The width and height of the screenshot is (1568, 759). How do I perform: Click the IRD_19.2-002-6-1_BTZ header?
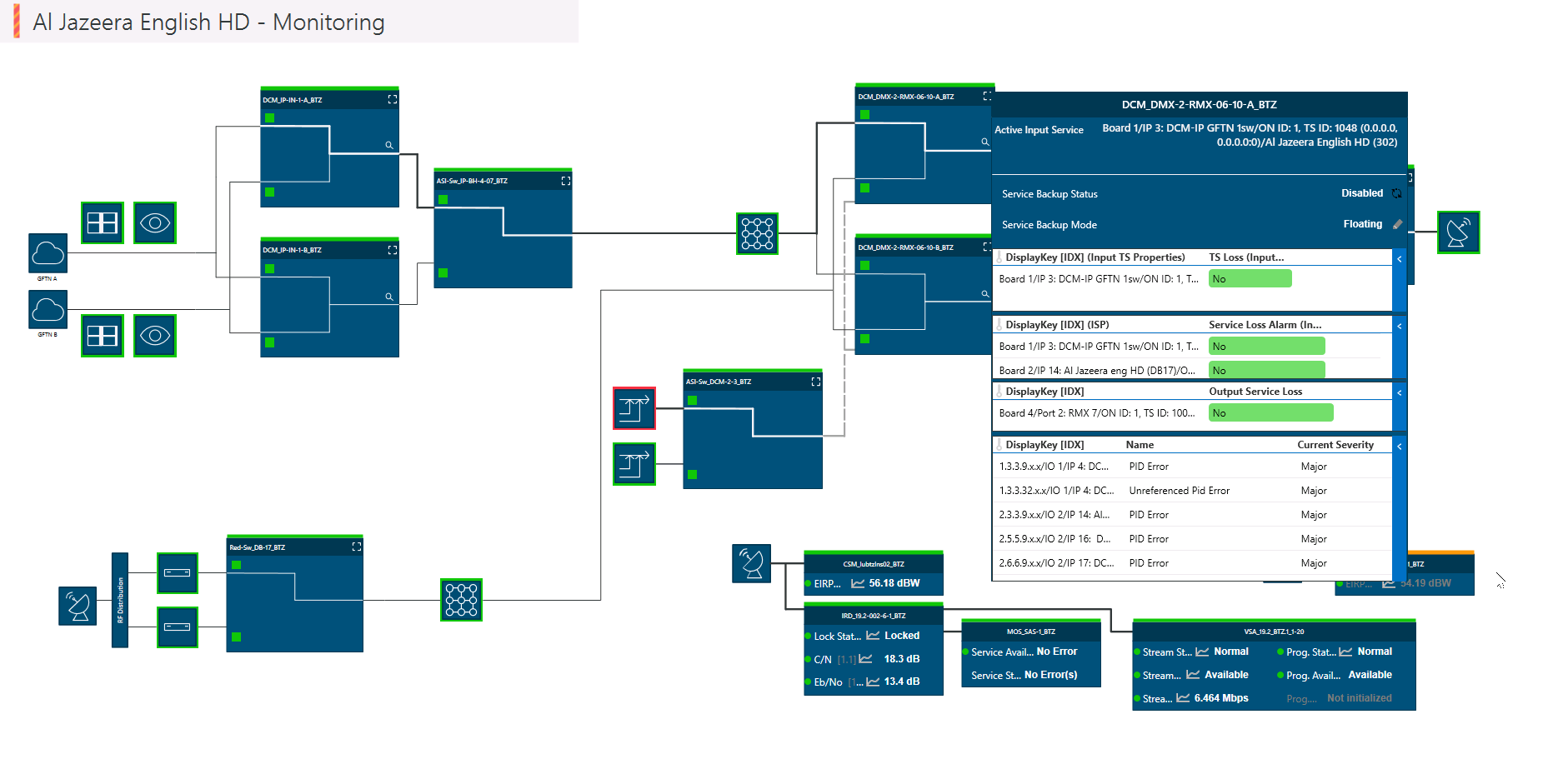coord(874,615)
